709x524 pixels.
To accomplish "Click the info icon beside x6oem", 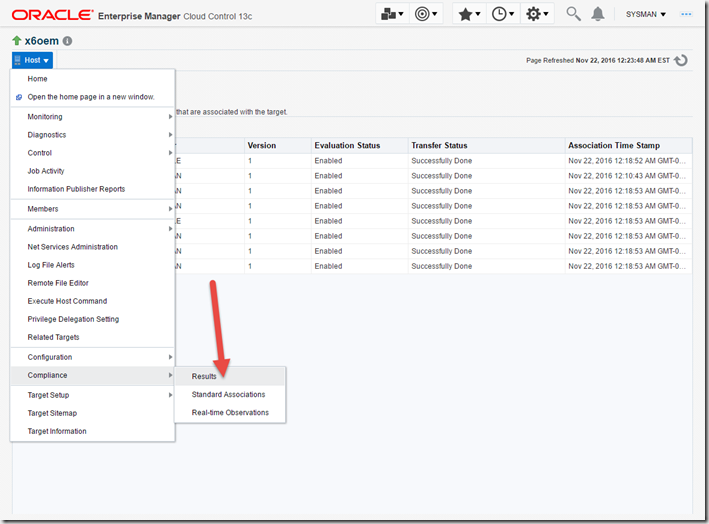I will coord(67,41).
